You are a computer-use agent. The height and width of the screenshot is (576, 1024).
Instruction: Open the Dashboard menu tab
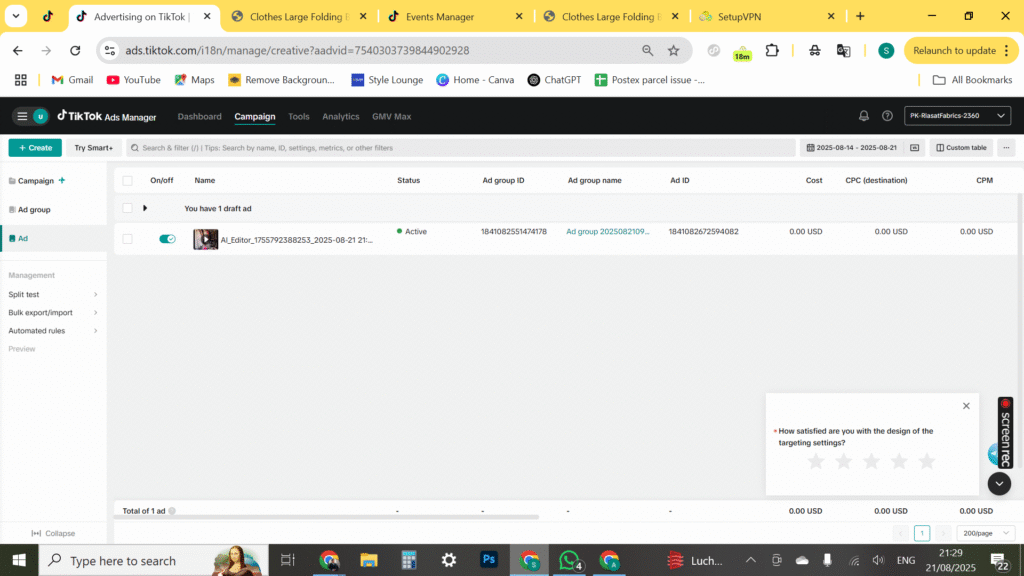pyautogui.click(x=199, y=117)
